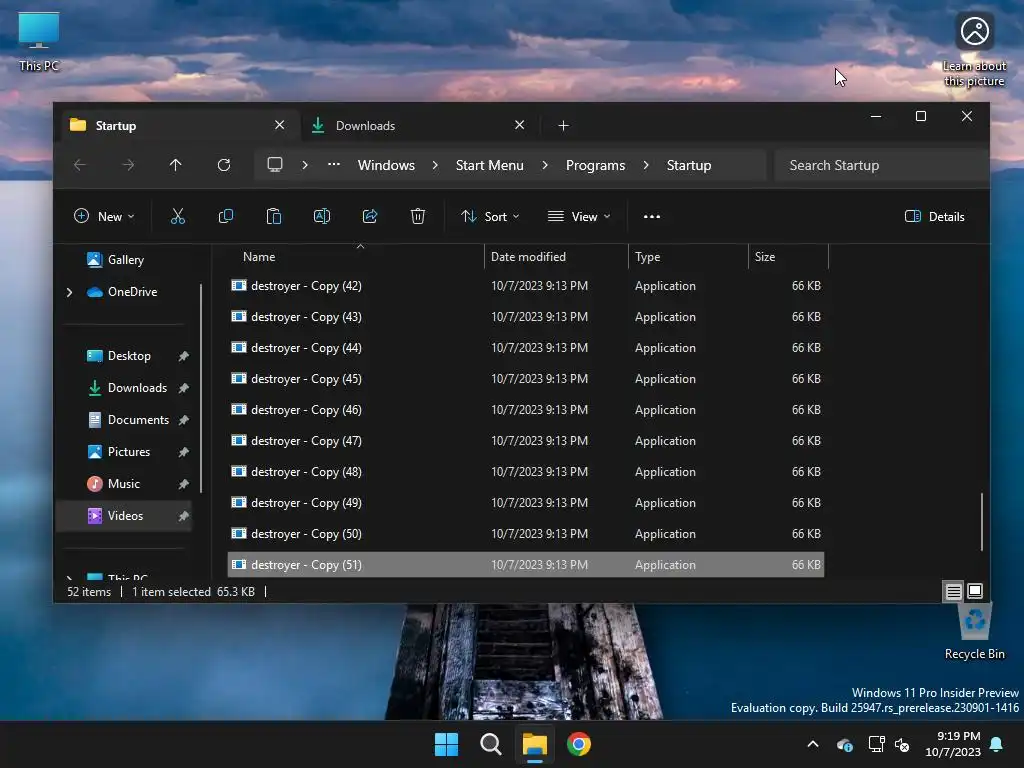
Task: Select file destroyer - Copy (42)
Action: pos(526,286)
